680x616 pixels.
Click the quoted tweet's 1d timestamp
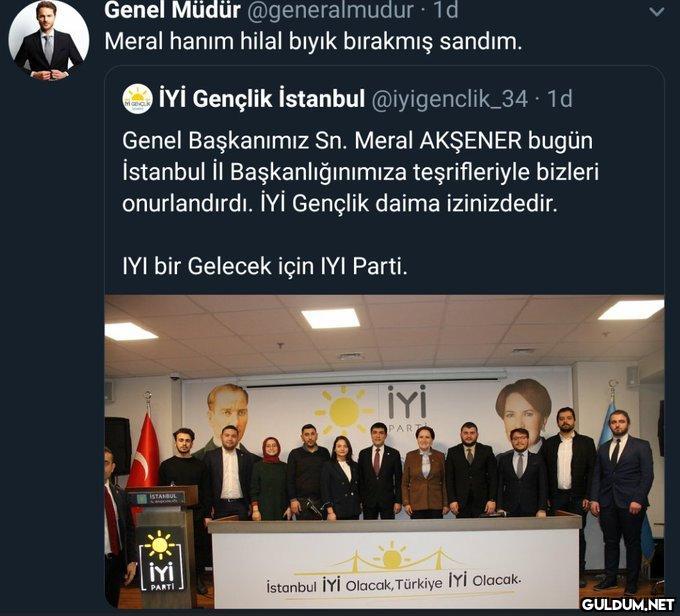tap(560, 99)
